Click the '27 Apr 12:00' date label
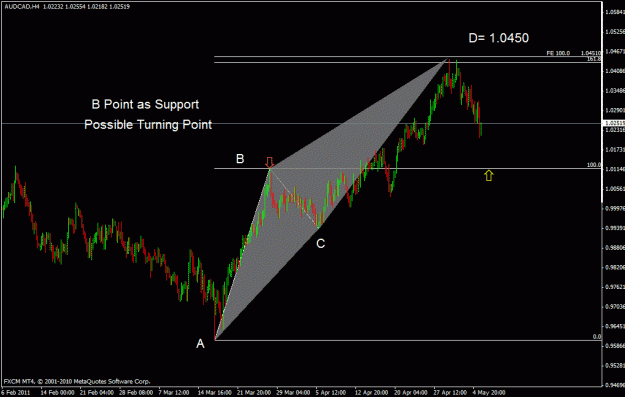Viewport: 625px width, 397px height. point(450,393)
